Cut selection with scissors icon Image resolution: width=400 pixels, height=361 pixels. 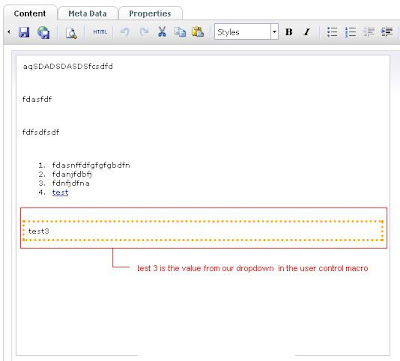coord(162,32)
